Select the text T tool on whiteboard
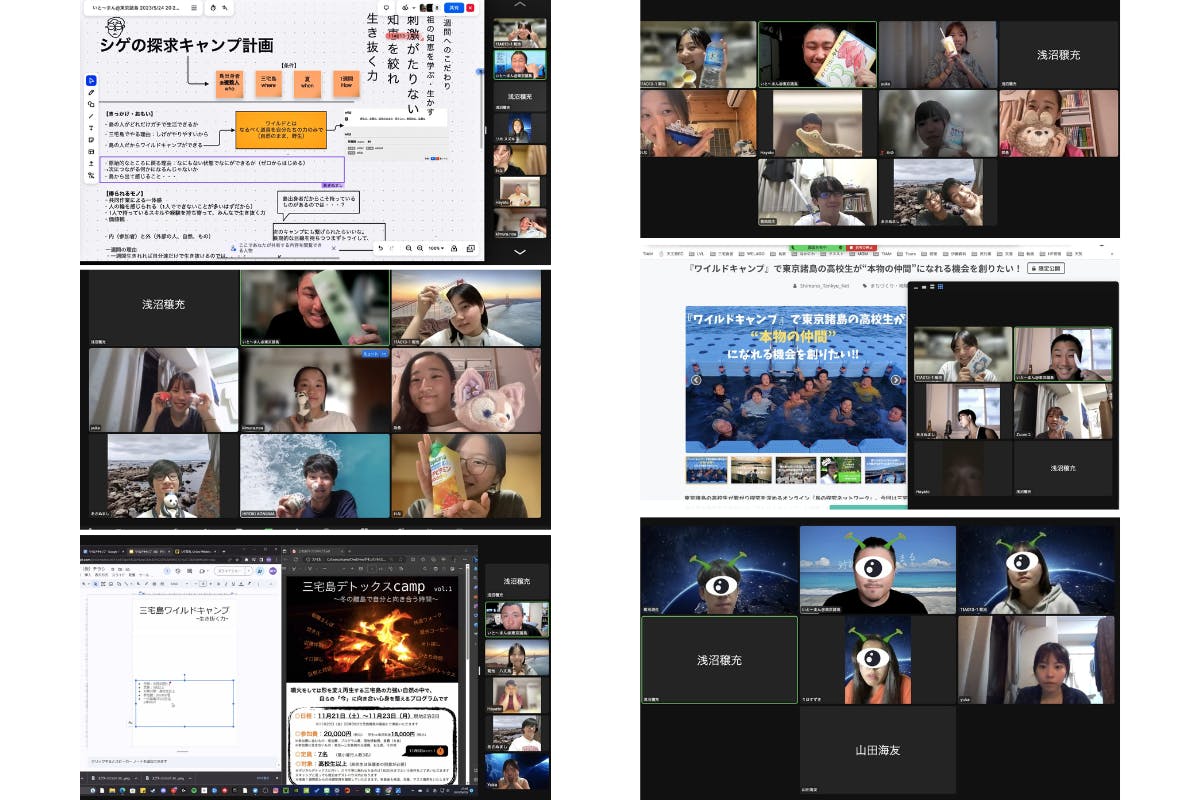Viewport: 1200px width, 800px height. (x=91, y=127)
